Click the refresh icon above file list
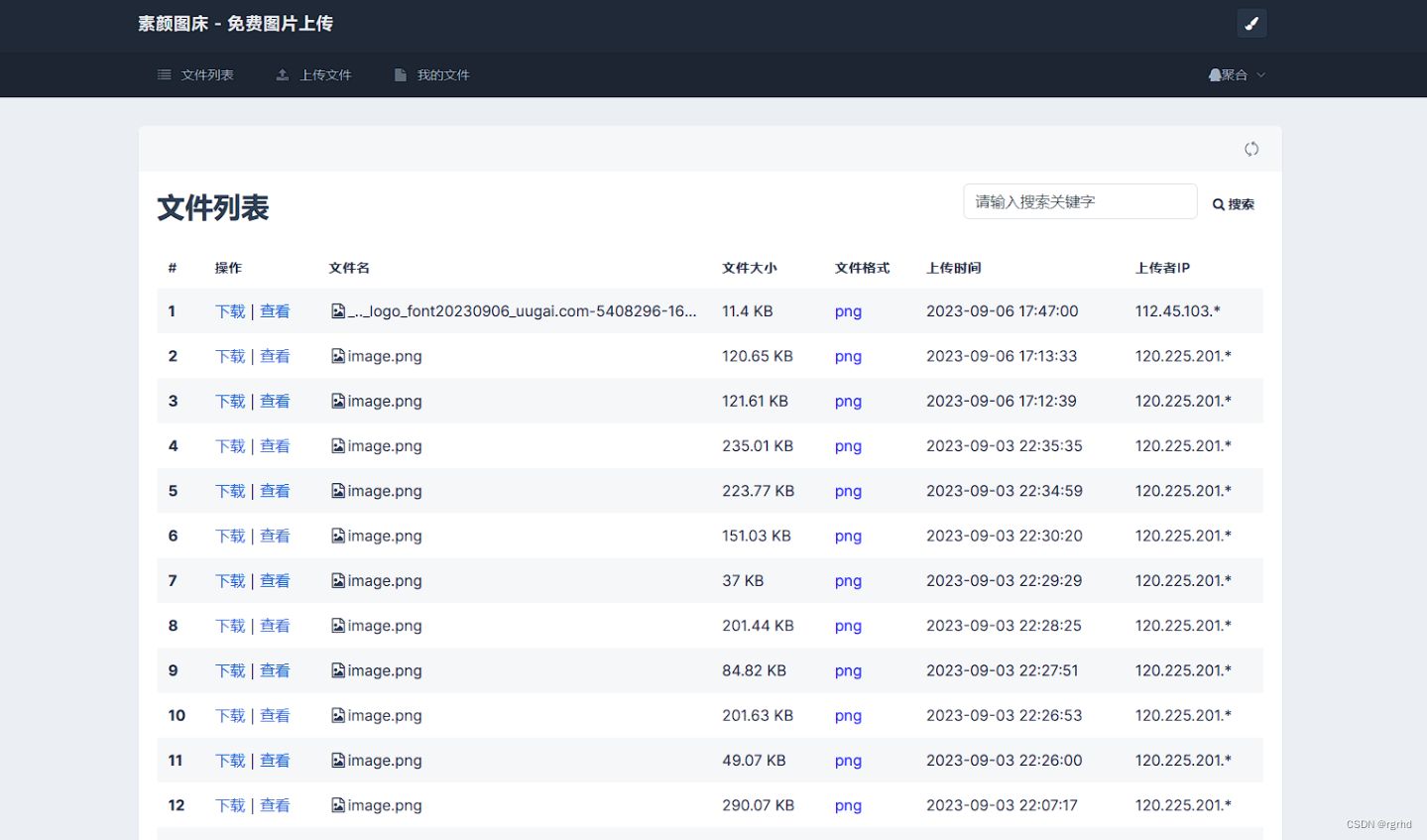The height and width of the screenshot is (840, 1427). [1251, 149]
